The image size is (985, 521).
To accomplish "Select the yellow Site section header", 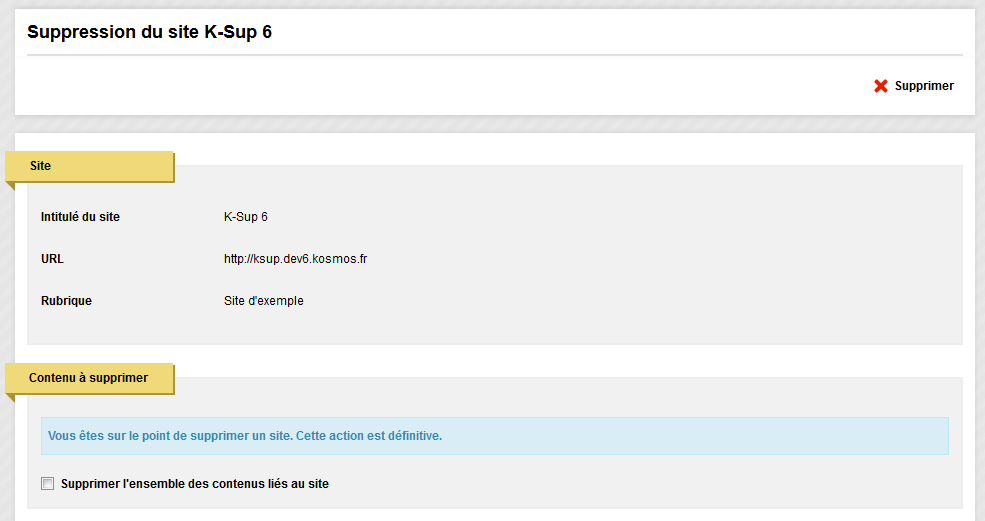I will click(90, 167).
